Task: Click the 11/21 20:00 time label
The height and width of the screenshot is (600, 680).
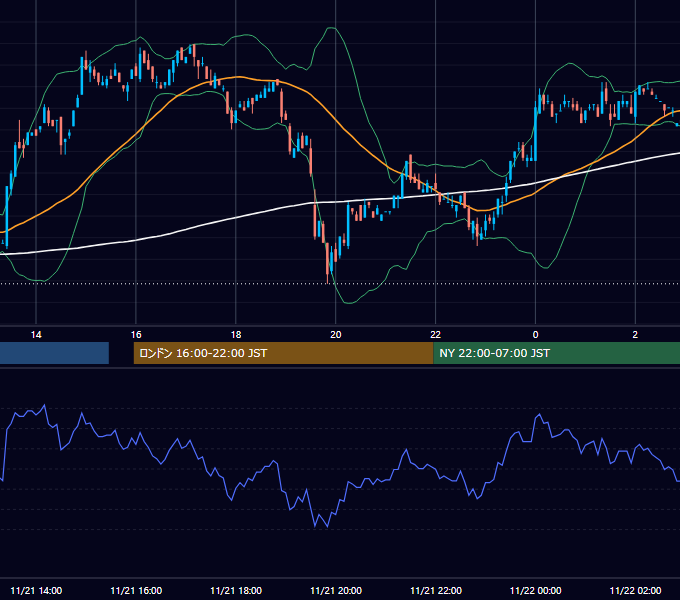Action: (336, 590)
